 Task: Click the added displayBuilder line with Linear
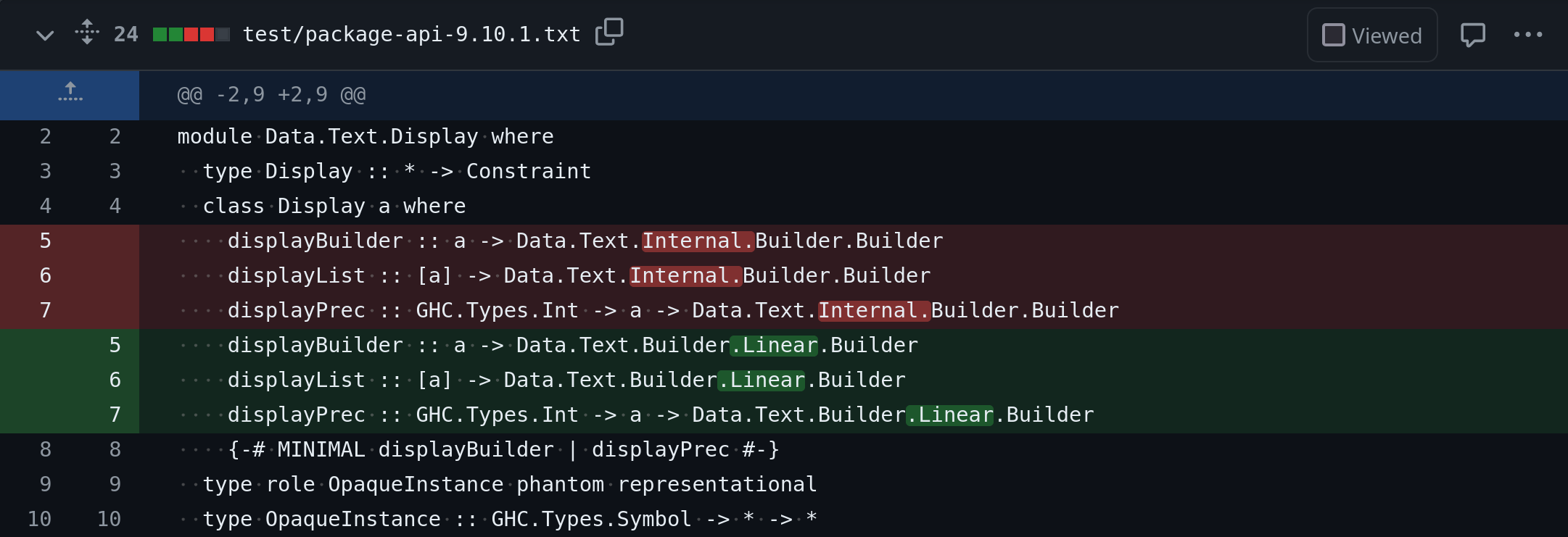tap(854, 346)
